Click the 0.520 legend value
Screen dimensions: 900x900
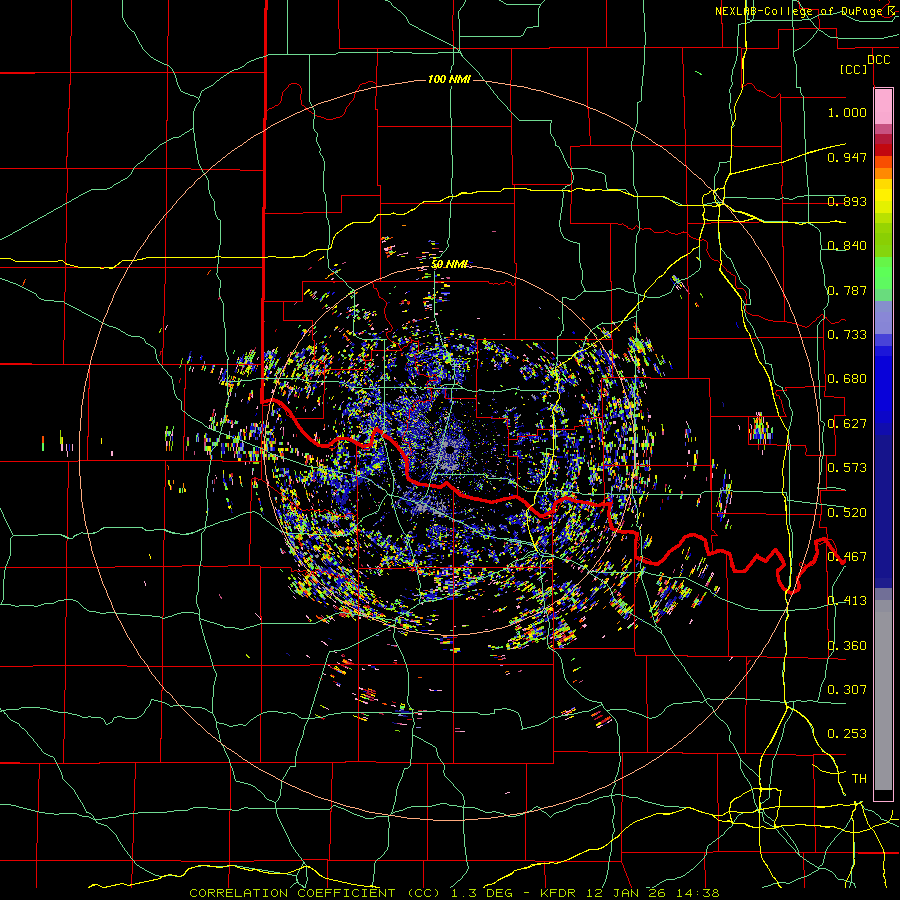(847, 513)
